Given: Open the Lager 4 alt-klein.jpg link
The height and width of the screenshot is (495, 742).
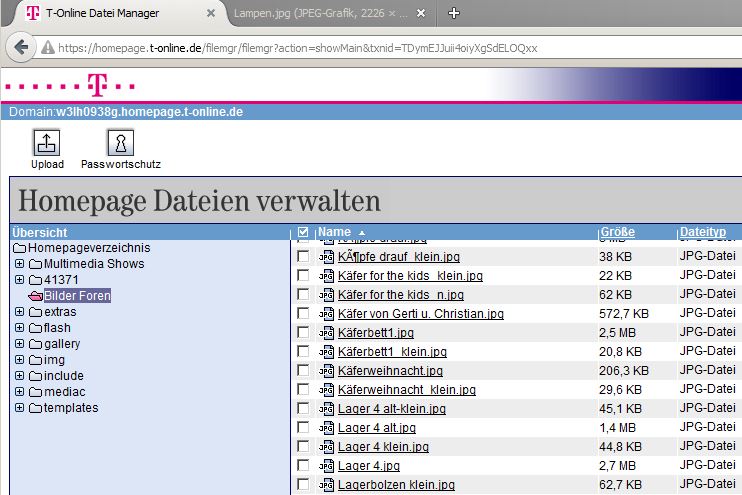Looking at the screenshot, I should pos(392,408).
